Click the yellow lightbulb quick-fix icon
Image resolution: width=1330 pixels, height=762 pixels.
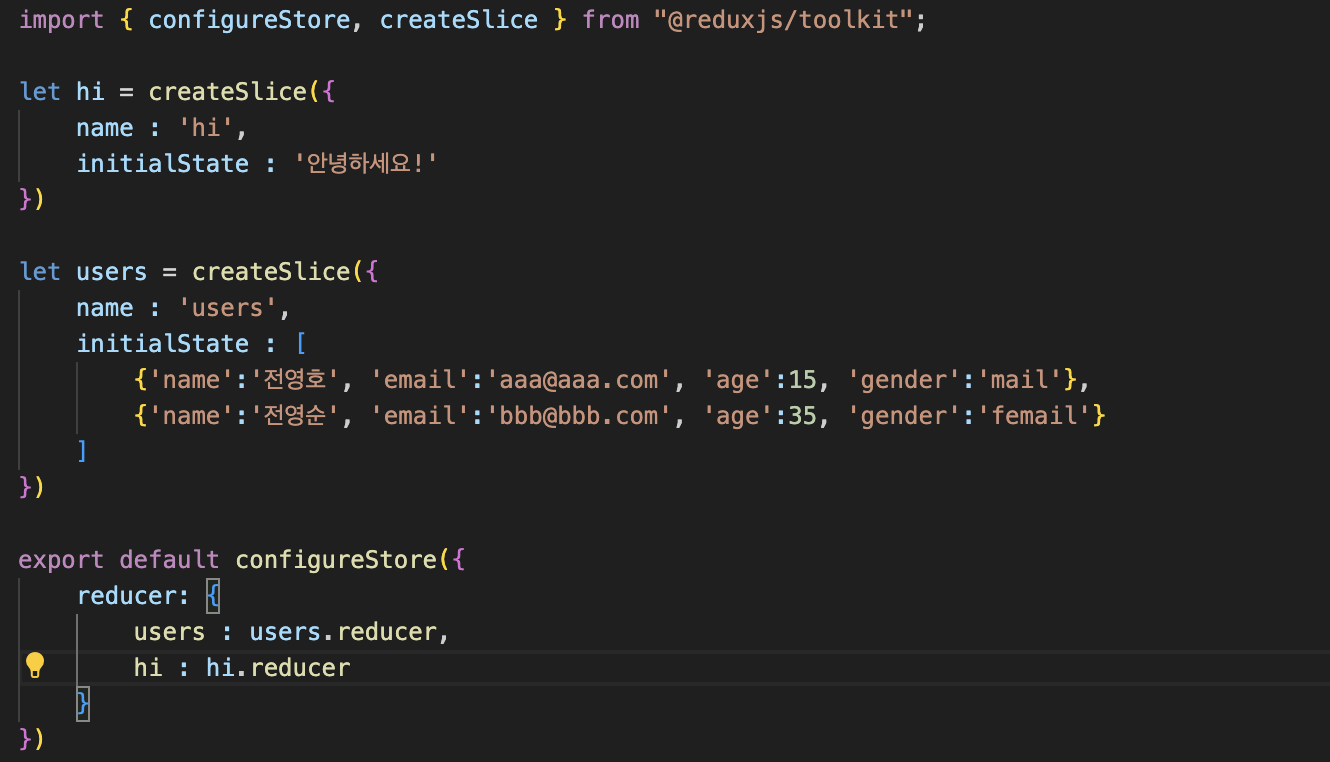(x=35, y=665)
